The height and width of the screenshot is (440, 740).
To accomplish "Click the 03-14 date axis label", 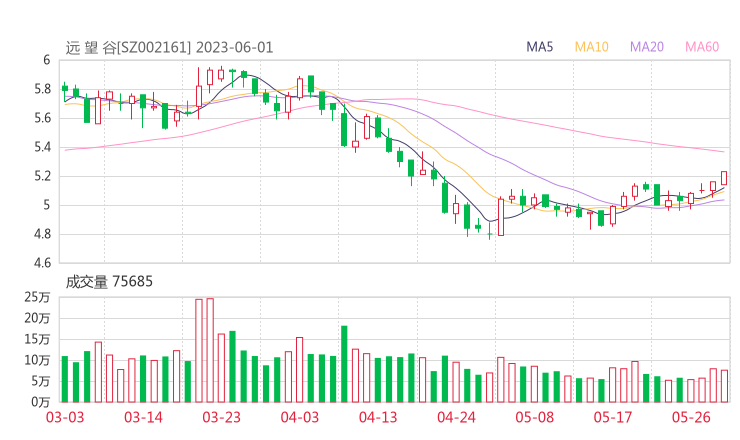I will [143, 417].
